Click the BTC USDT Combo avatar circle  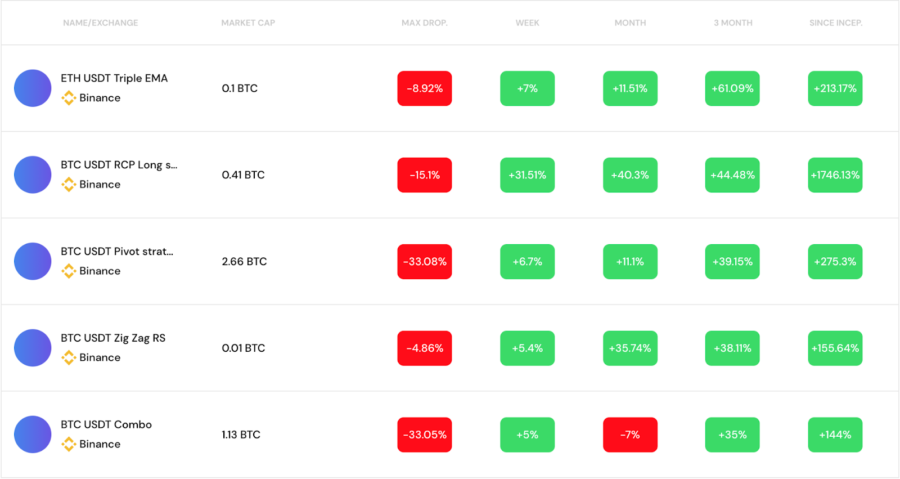33,435
